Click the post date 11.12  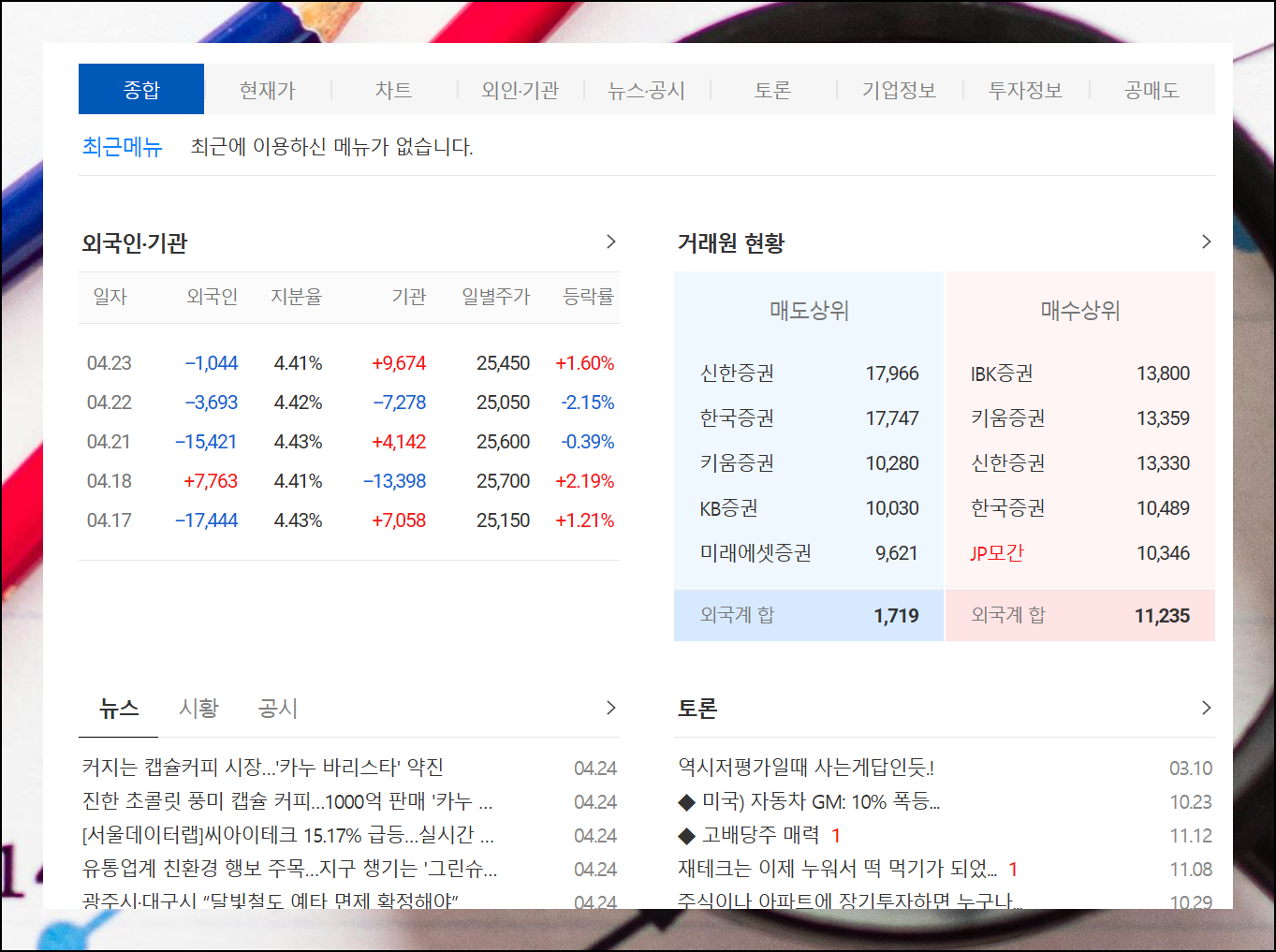(1191, 836)
